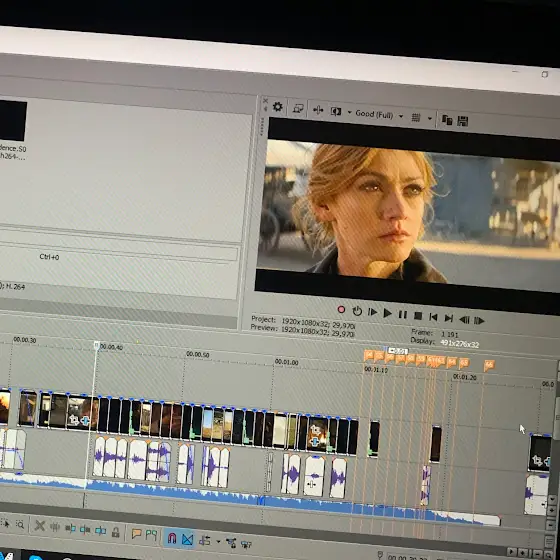This screenshot has height=560, width=560.
Task: Pause the preview playback
Action: [402, 315]
